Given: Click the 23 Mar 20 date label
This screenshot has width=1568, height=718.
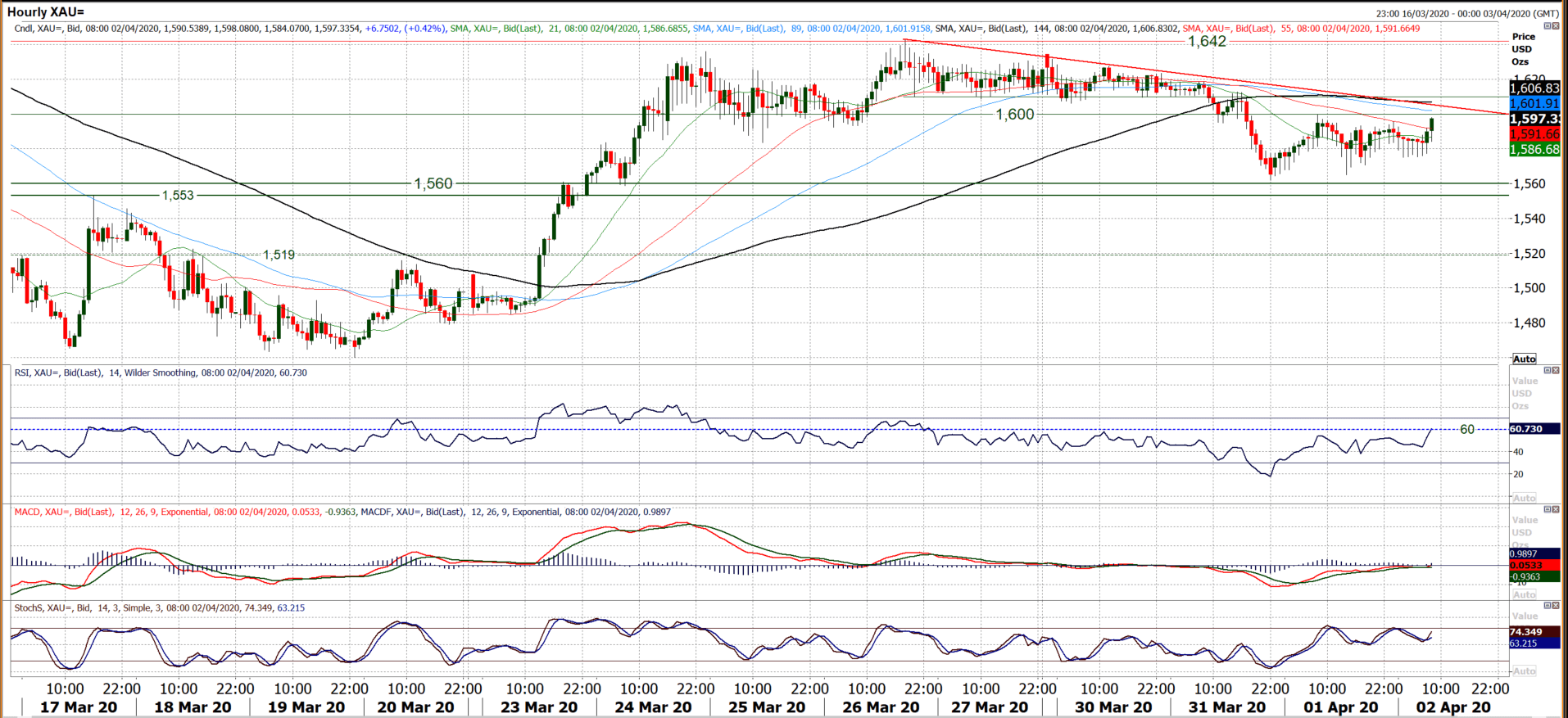Looking at the screenshot, I should [539, 707].
